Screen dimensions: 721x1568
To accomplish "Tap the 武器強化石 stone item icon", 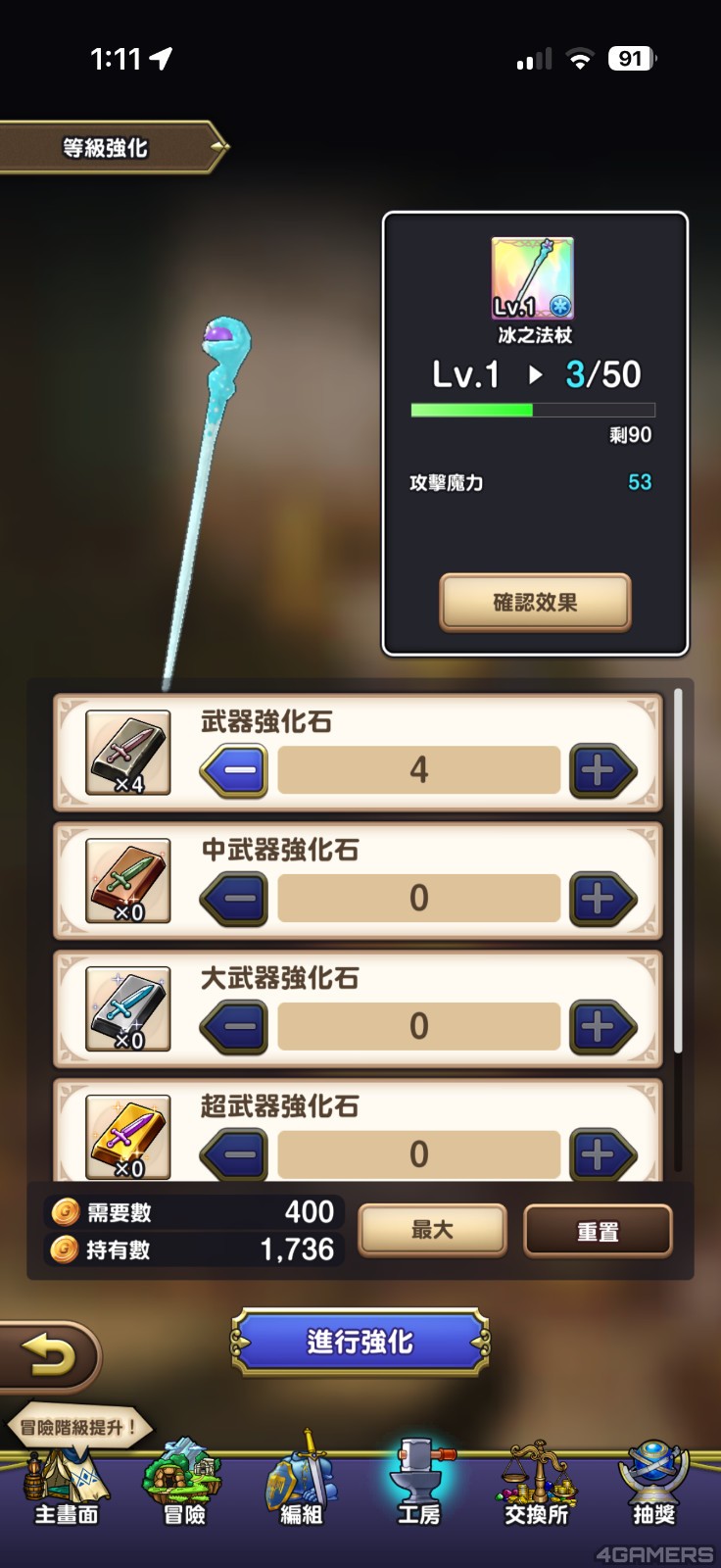I will [x=128, y=753].
